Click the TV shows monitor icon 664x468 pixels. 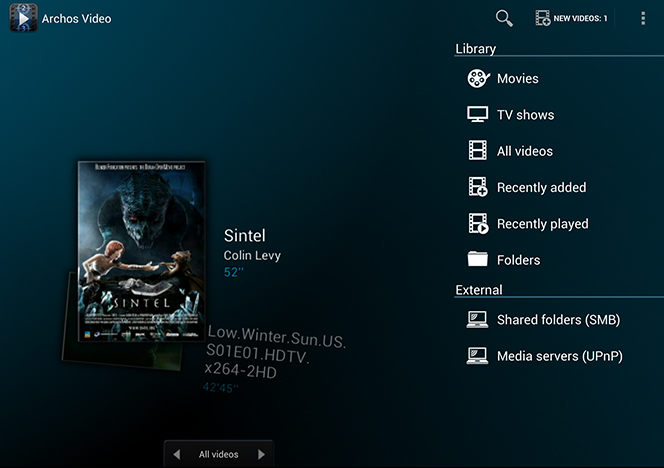477,114
